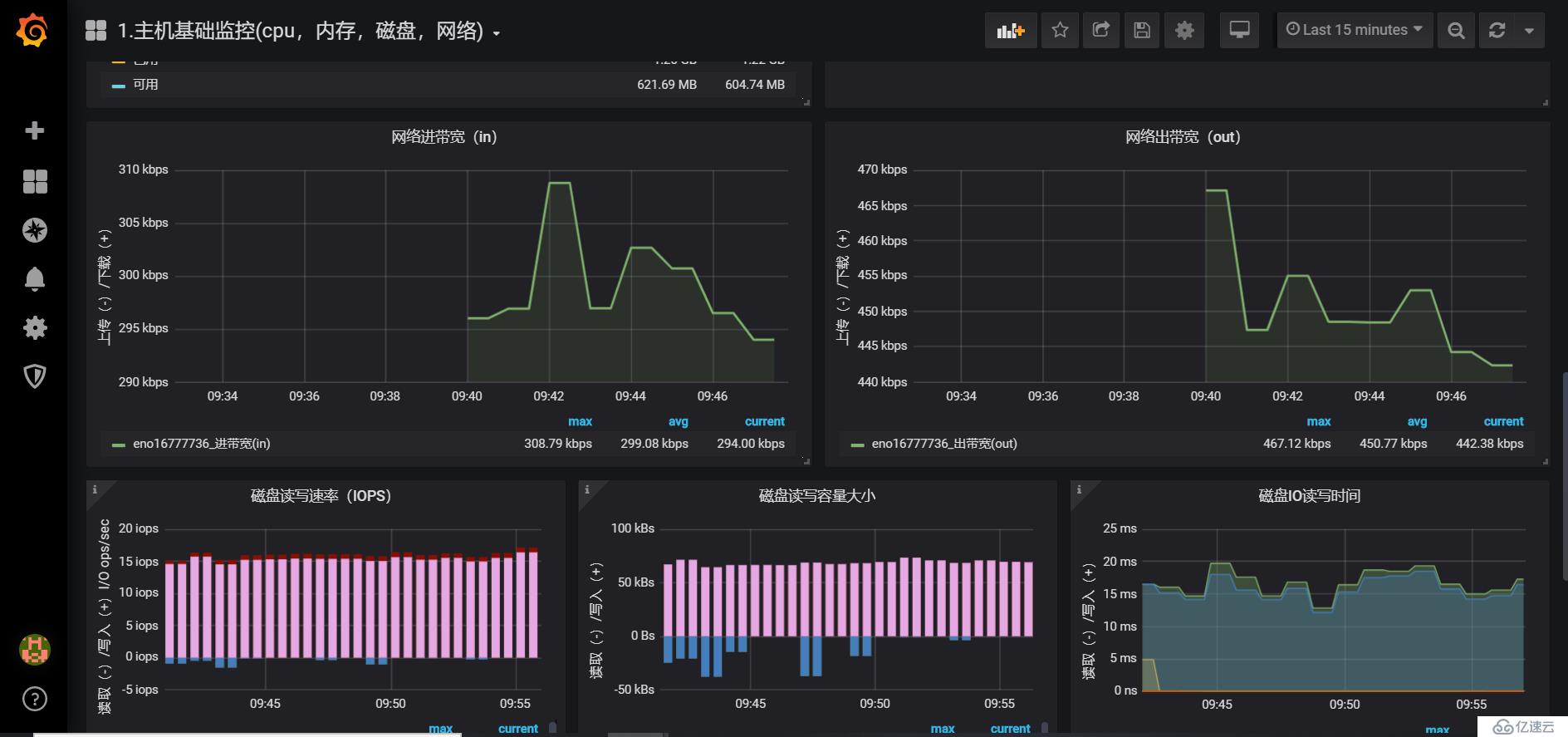Screen dimensions: 1568x737
Task: Toggle the eno16777736_进带宽(in) legend series
Action: (x=202, y=444)
